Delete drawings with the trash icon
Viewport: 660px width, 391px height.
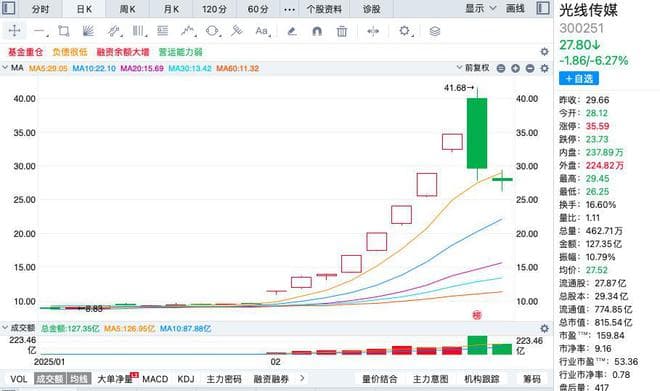pyautogui.click(x=342, y=31)
